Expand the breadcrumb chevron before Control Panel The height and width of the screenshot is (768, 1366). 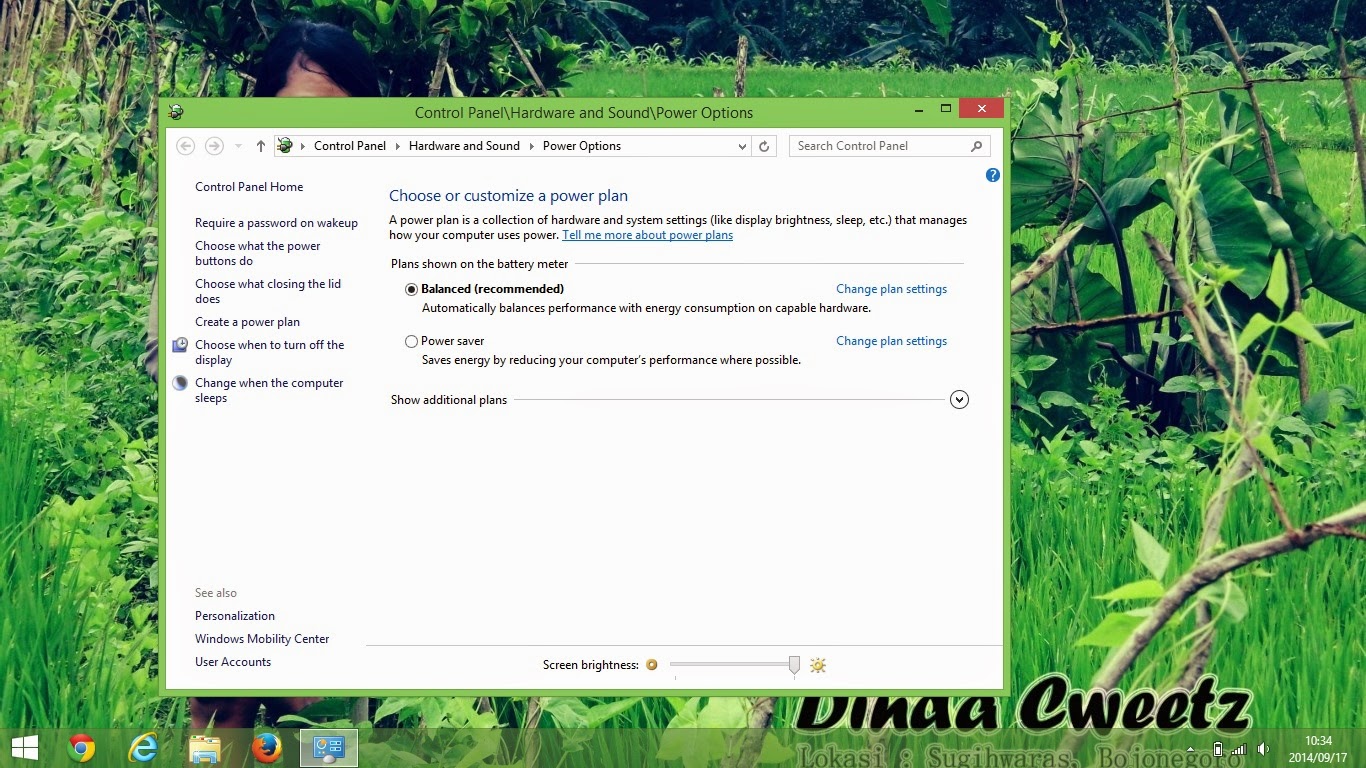pos(303,146)
